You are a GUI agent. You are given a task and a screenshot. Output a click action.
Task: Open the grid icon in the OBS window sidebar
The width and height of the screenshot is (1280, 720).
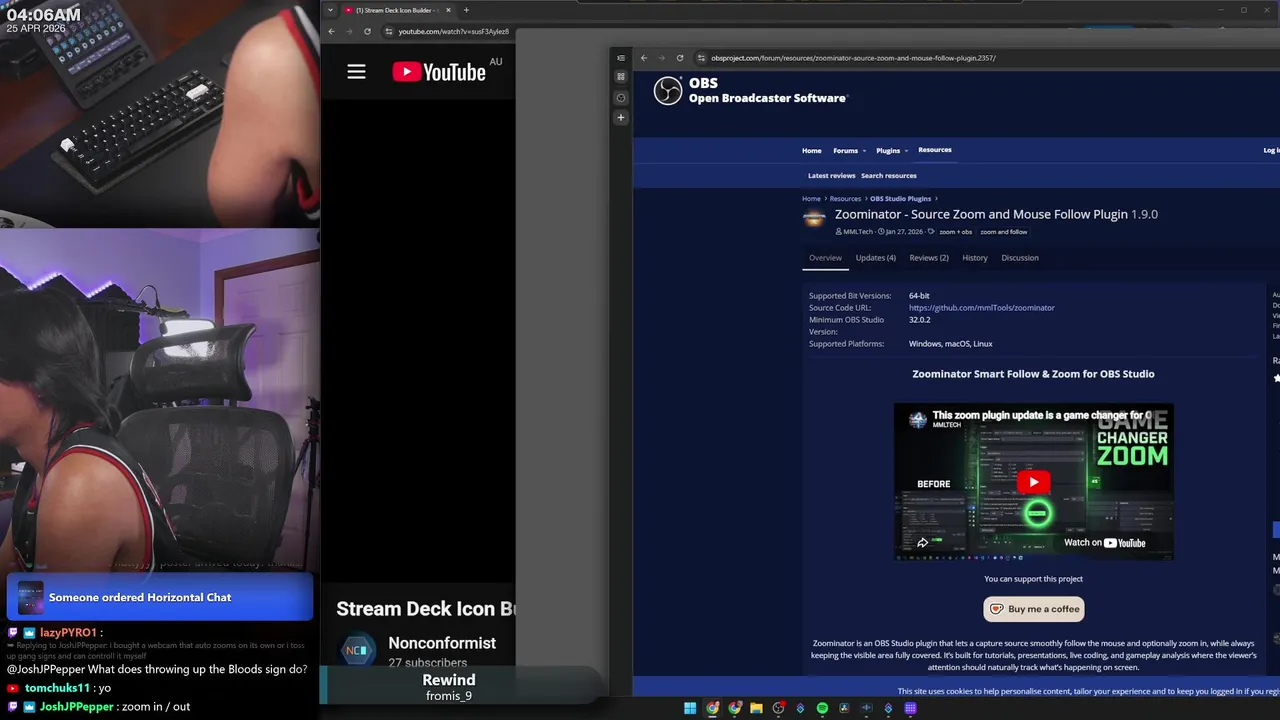pos(621,77)
